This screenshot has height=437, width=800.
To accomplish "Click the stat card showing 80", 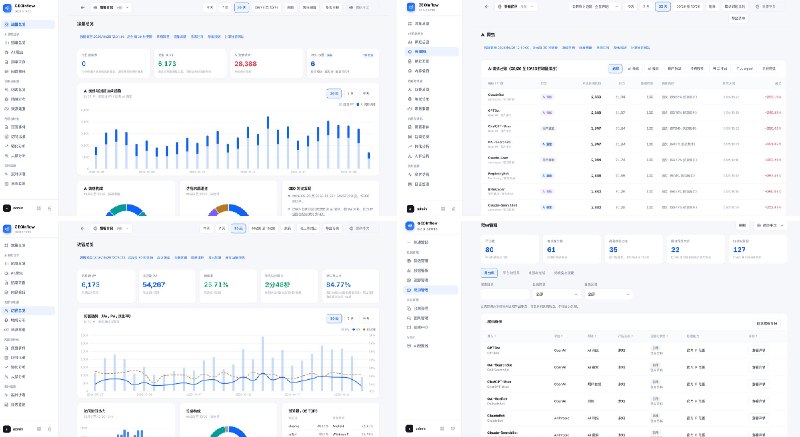I will pos(509,249).
